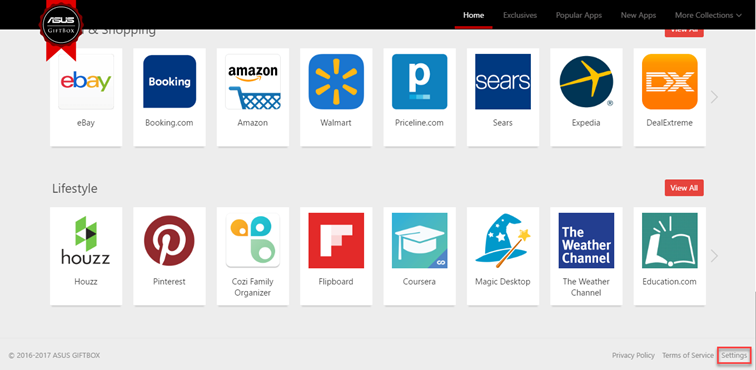The width and height of the screenshot is (756, 370).
Task: Open the Settings link in footer
Action: point(734,356)
